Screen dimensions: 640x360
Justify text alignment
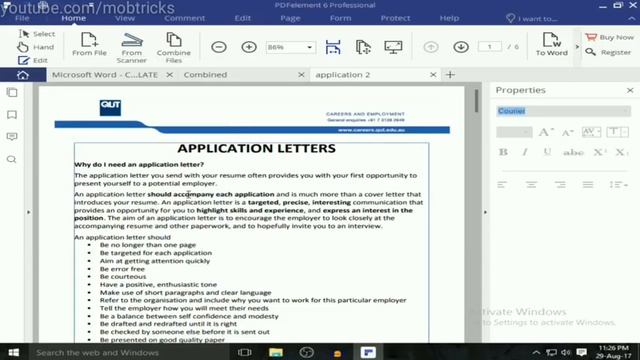588,185
